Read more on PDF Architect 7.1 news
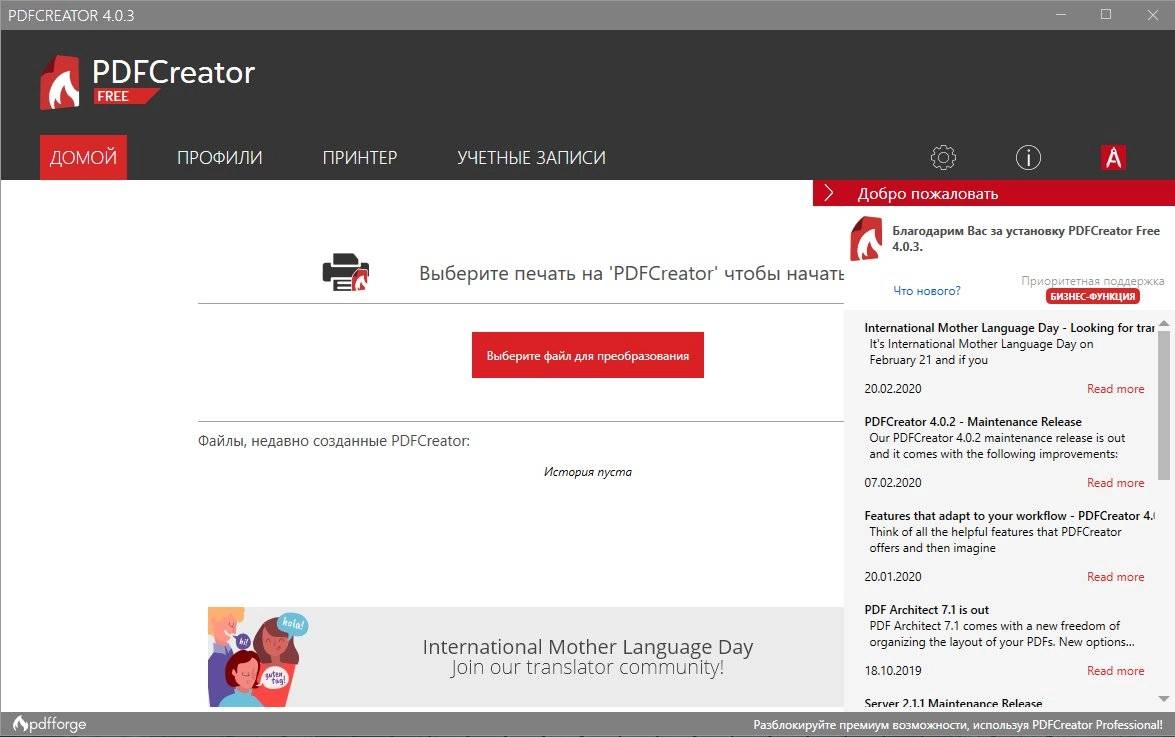Screen dimensions: 1175x737 (x=1115, y=671)
